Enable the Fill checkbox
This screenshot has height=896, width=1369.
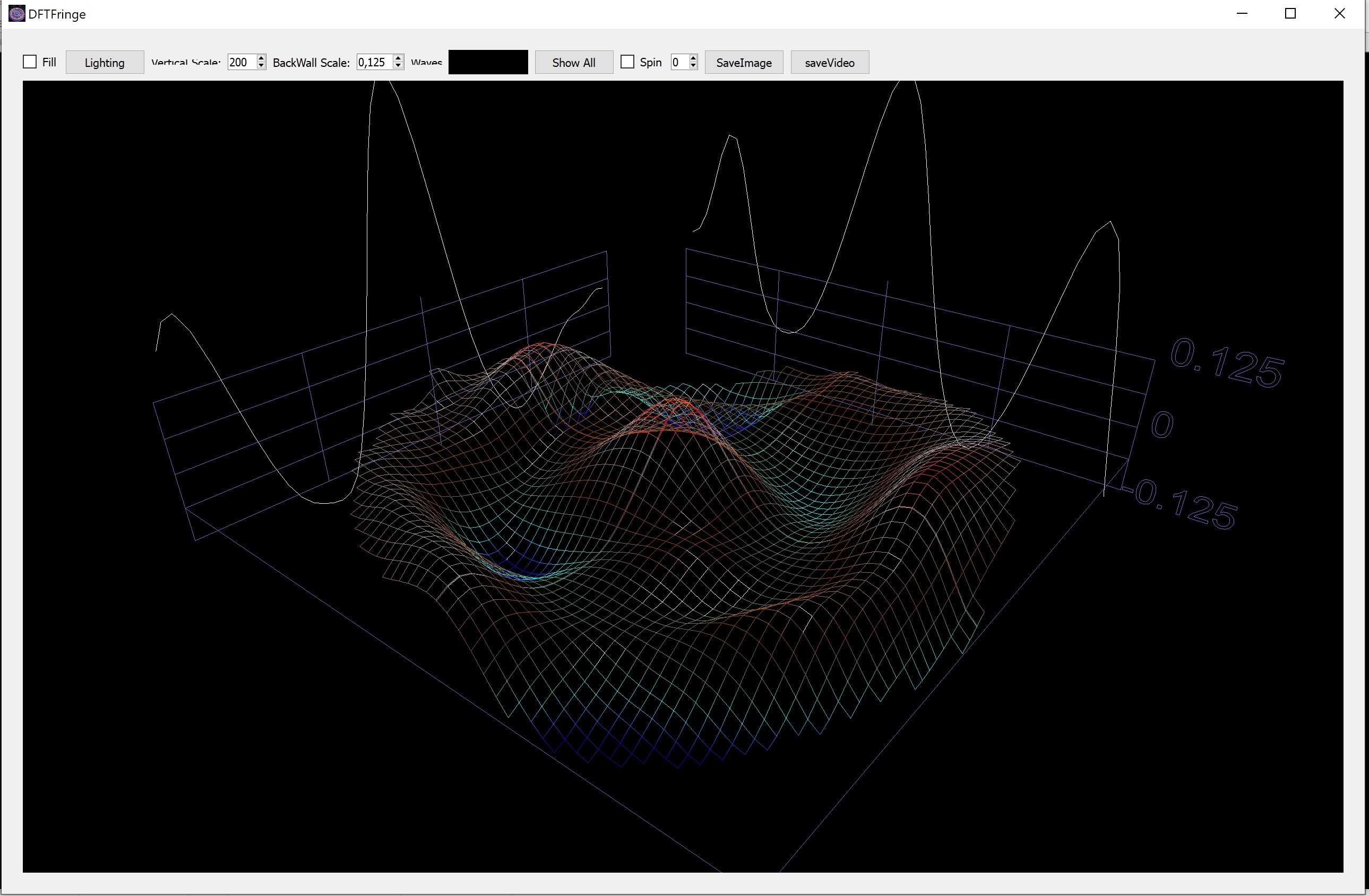click(x=30, y=62)
